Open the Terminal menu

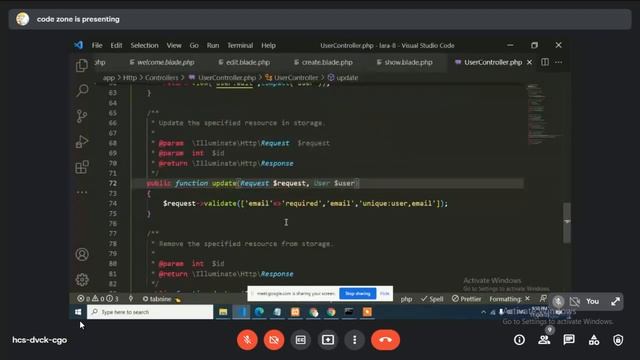click(240, 45)
